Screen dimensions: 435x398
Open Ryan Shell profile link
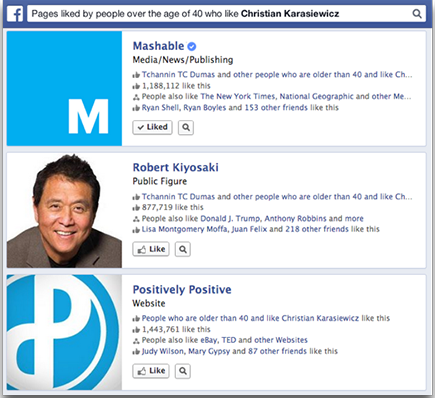click(160, 108)
